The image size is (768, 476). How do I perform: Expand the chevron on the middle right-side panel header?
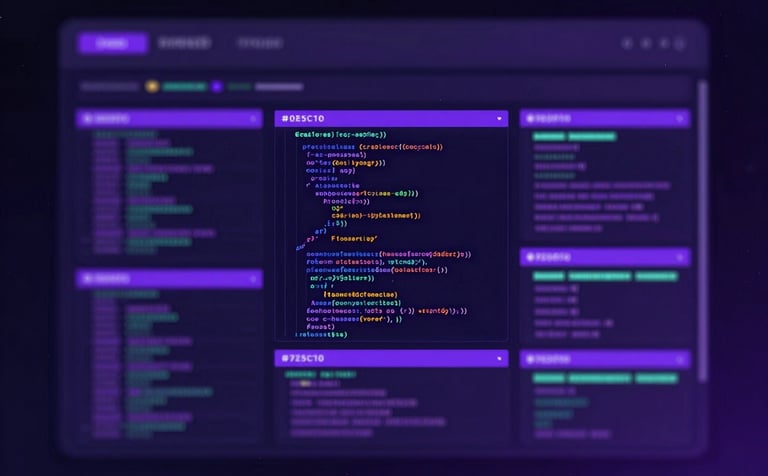tap(680, 257)
